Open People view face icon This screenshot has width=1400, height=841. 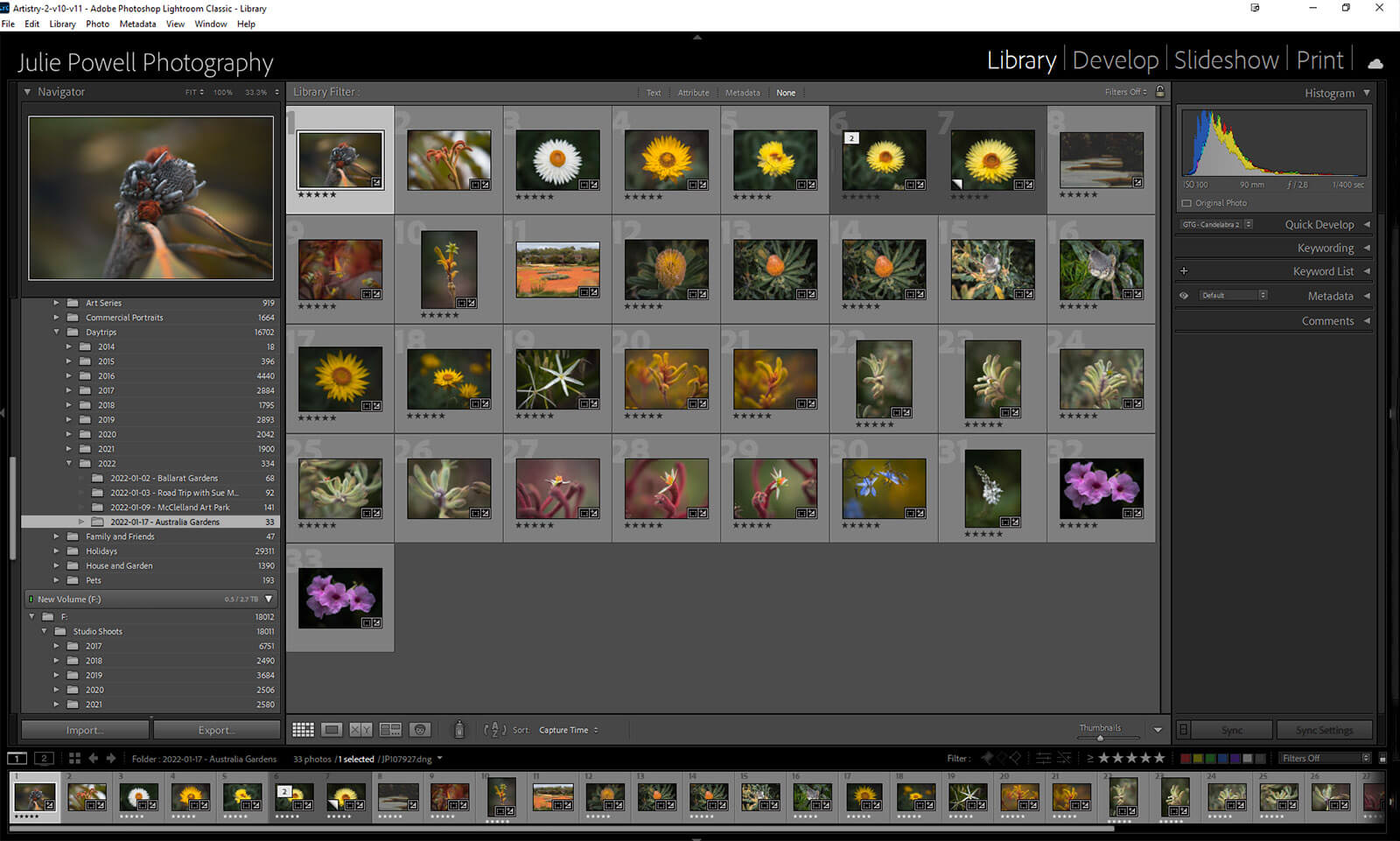point(420,730)
